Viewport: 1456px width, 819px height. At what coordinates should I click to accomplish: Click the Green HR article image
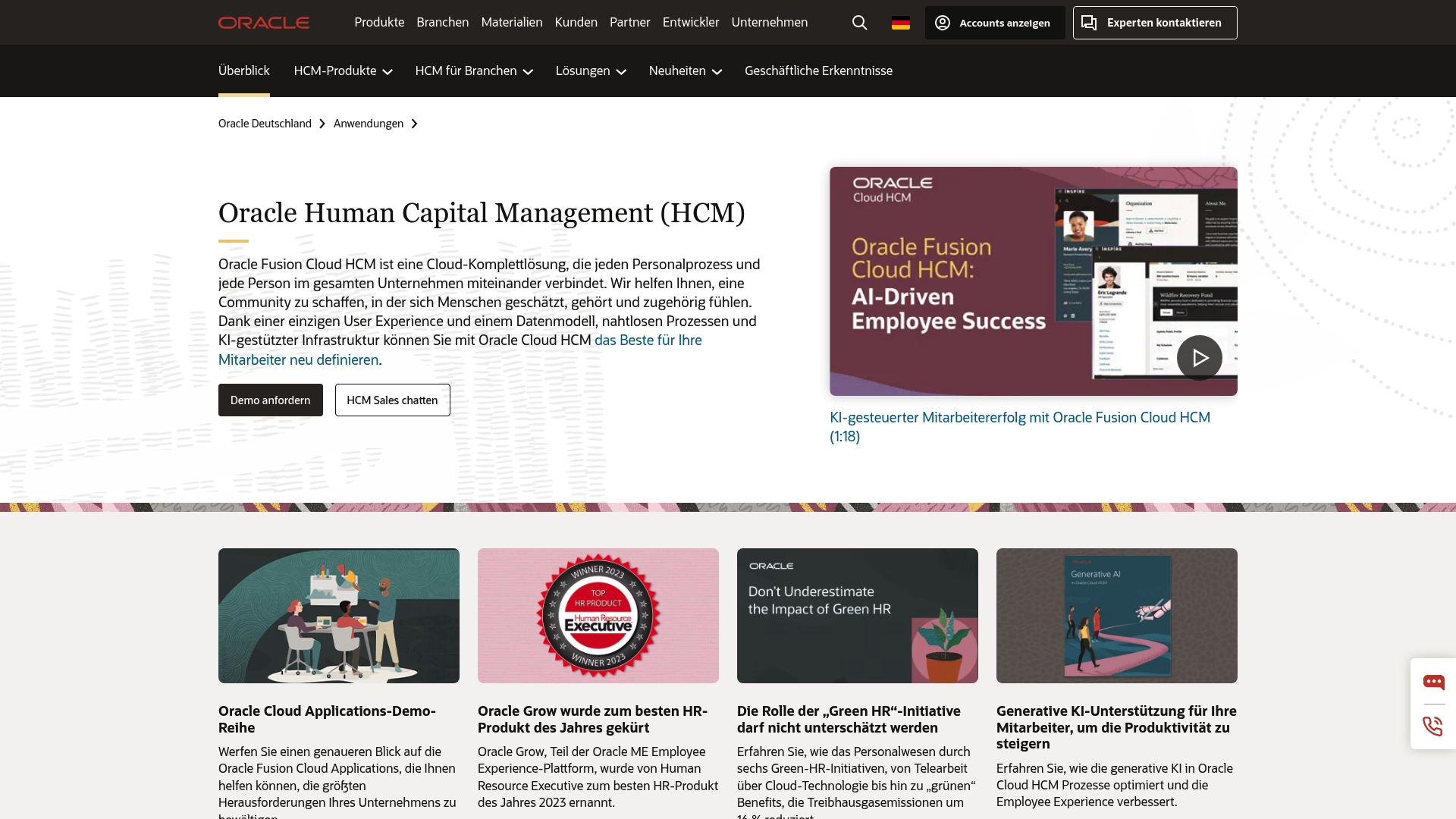(857, 615)
